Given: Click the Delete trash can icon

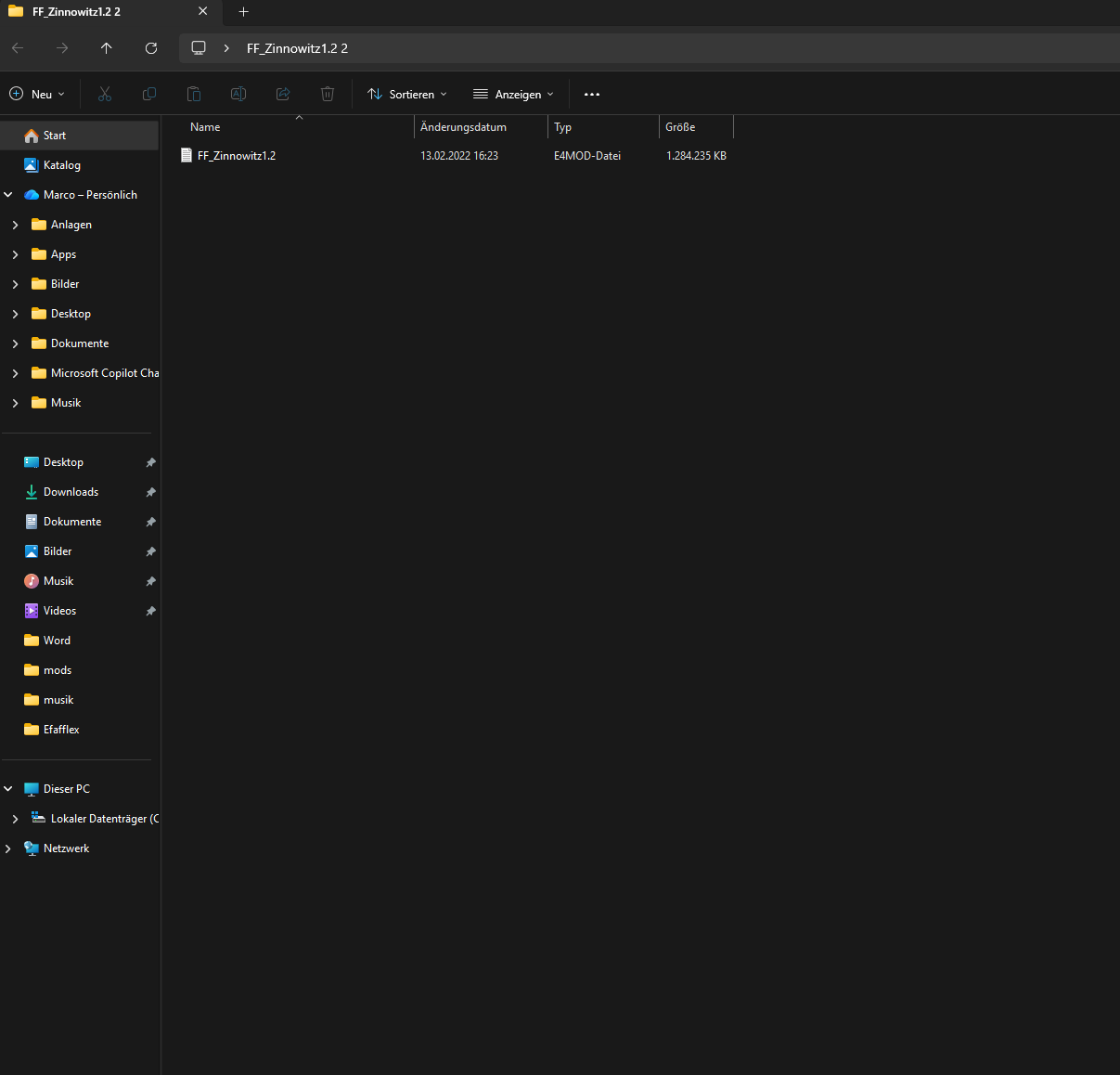Looking at the screenshot, I should (328, 94).
